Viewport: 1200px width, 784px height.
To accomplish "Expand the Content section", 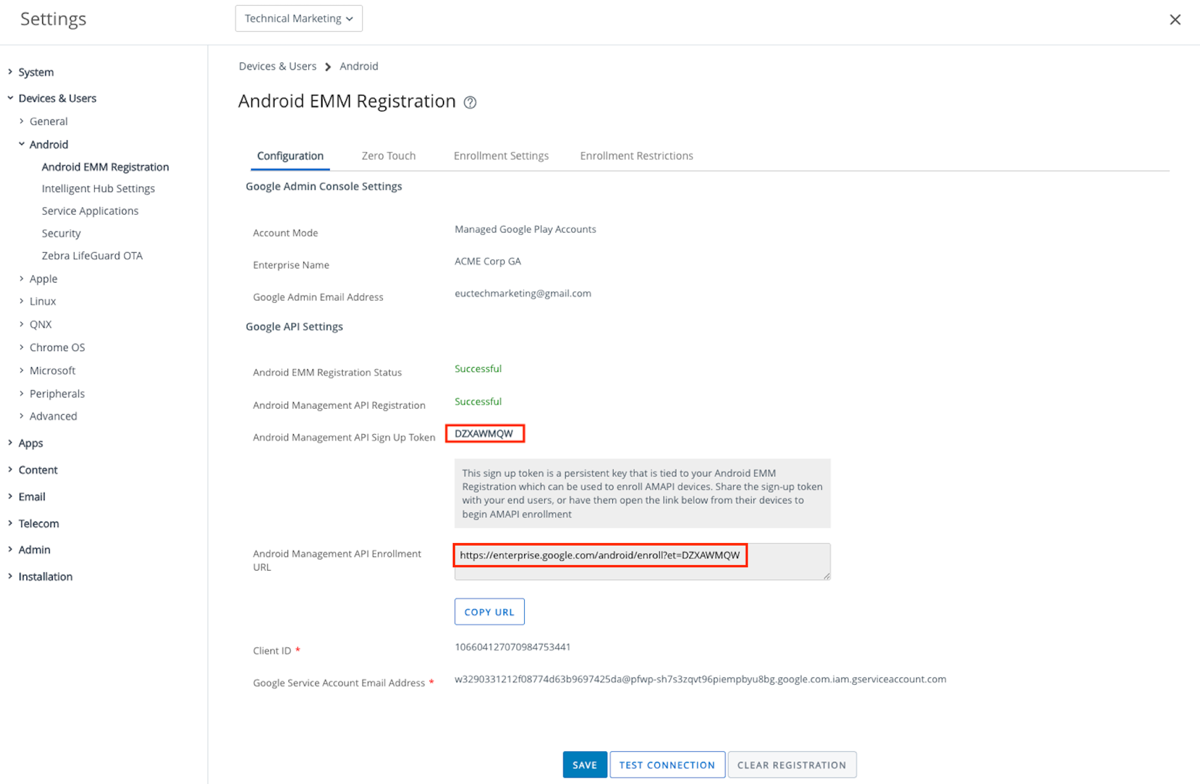I will coord(38,470).
